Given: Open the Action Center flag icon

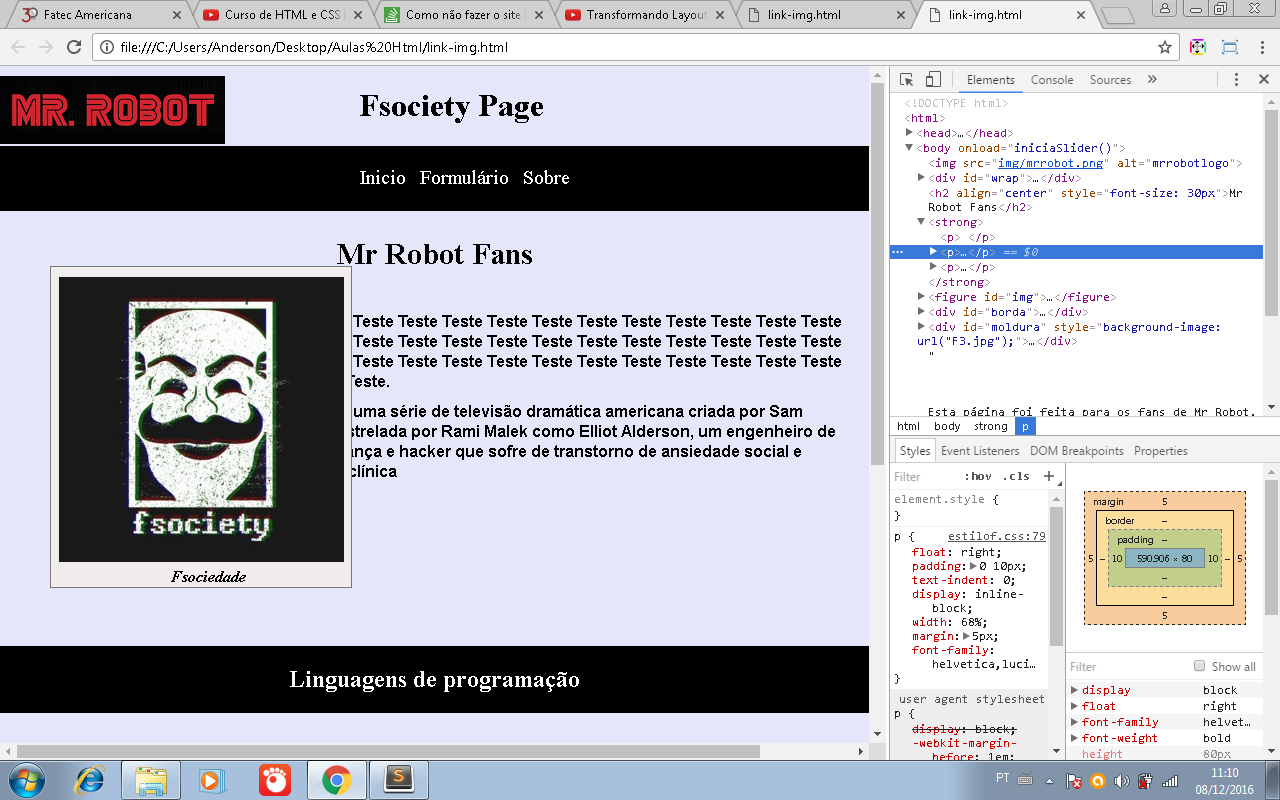Looking at the screenshot, I should tap(1073, 780).
